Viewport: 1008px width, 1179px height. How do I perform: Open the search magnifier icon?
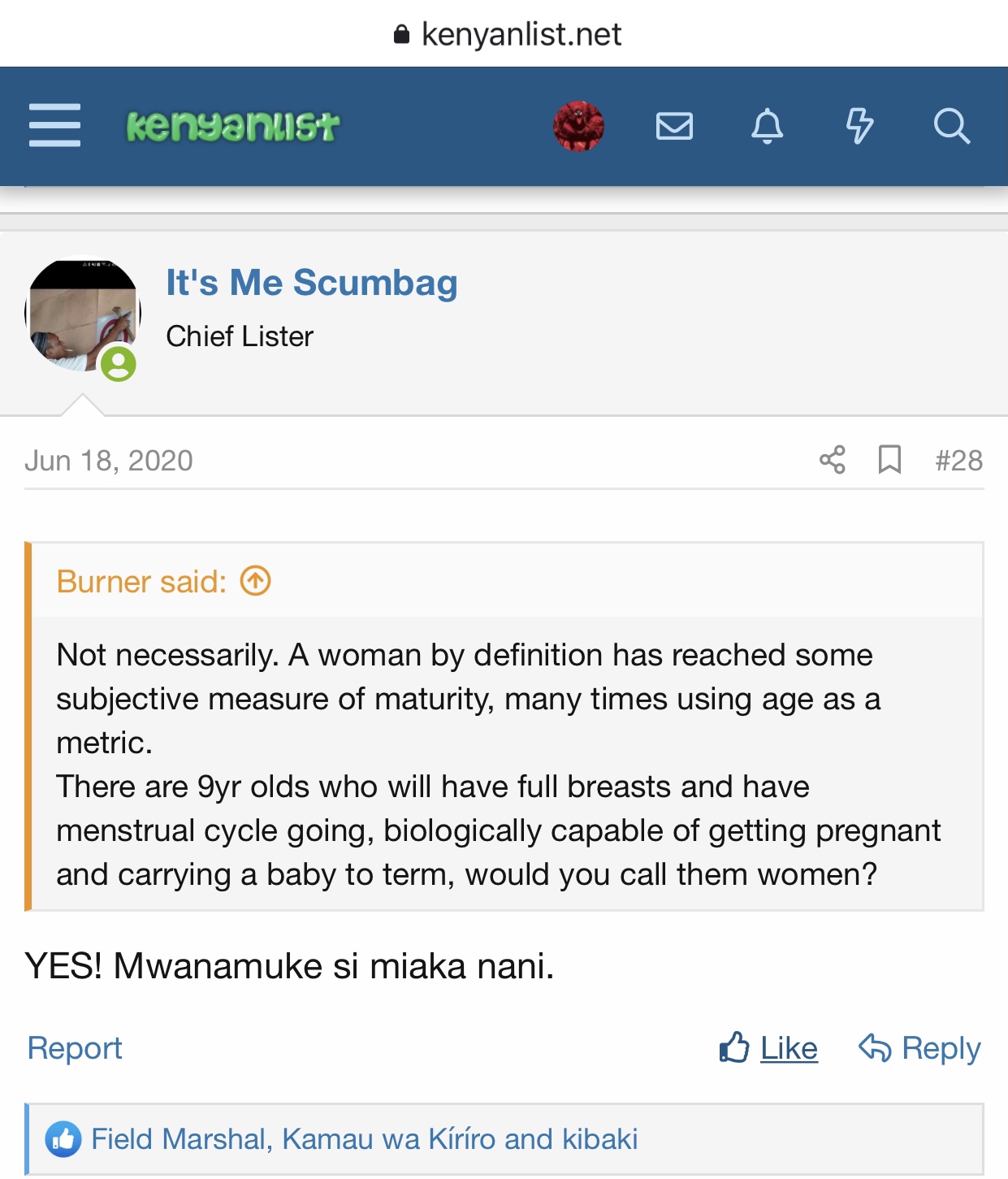coord(951,126)
